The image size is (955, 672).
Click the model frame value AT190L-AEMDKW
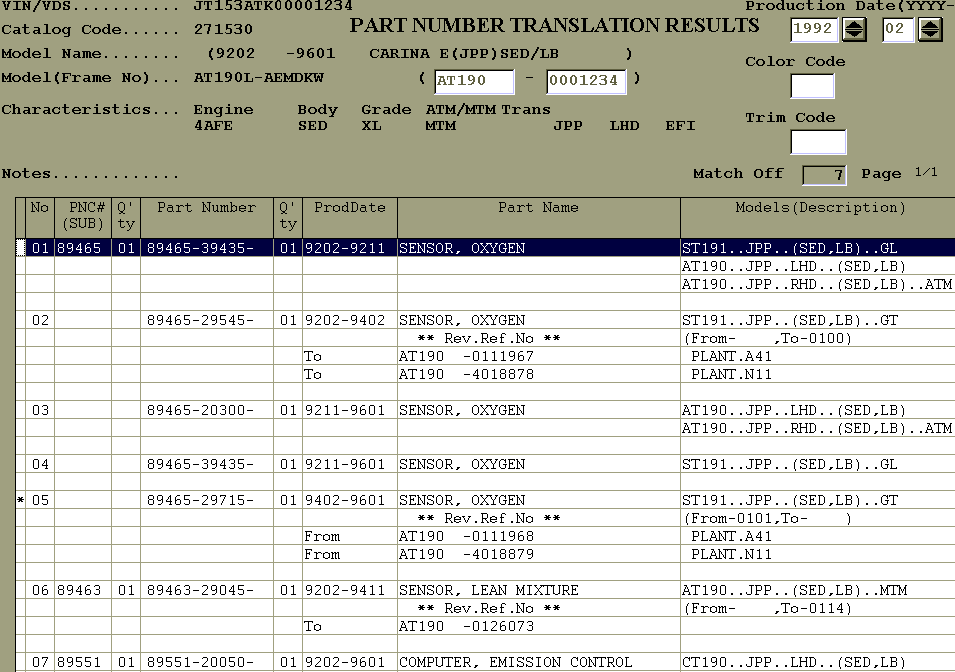259,78
